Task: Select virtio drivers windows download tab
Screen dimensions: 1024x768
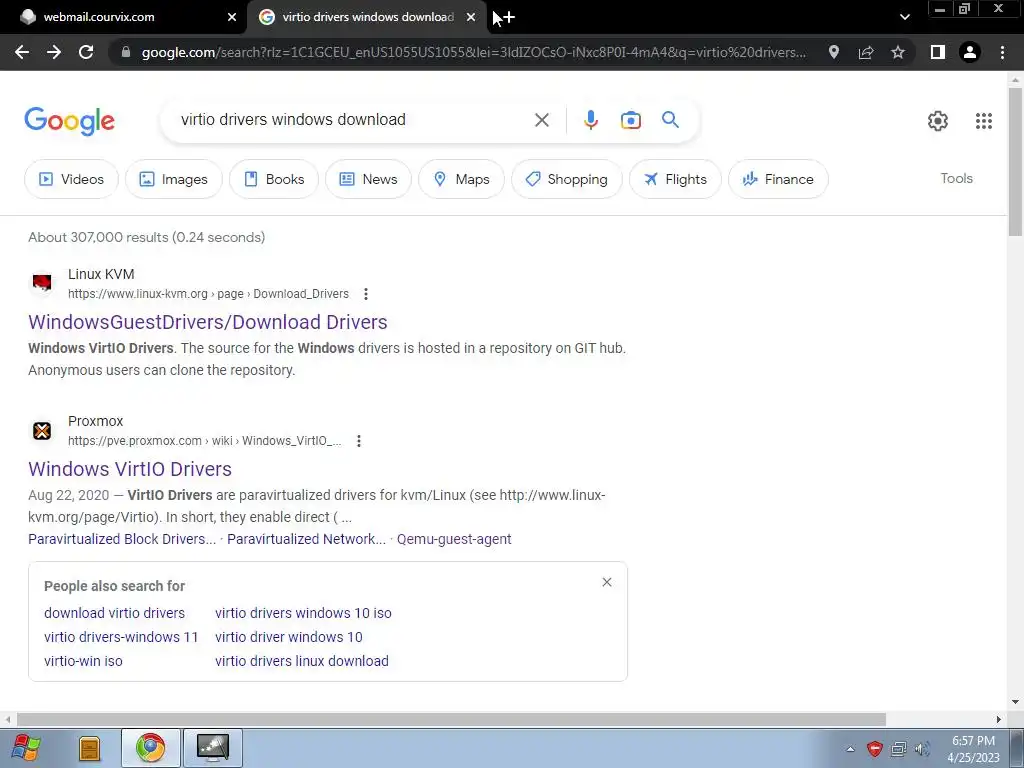Action: (x=368, y=17)
